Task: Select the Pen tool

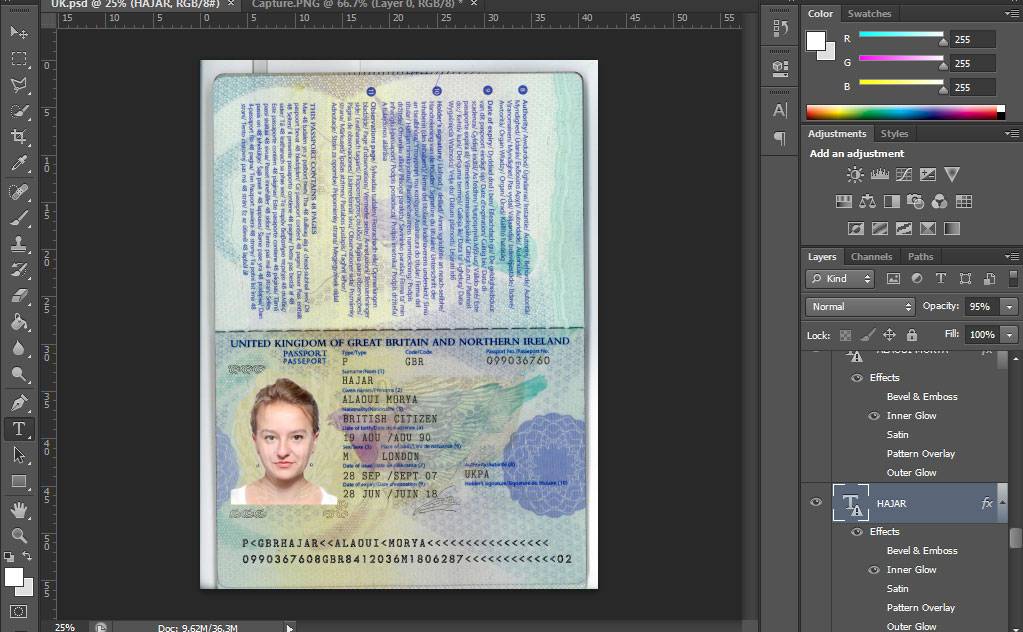Action: [x=19, y=402]
